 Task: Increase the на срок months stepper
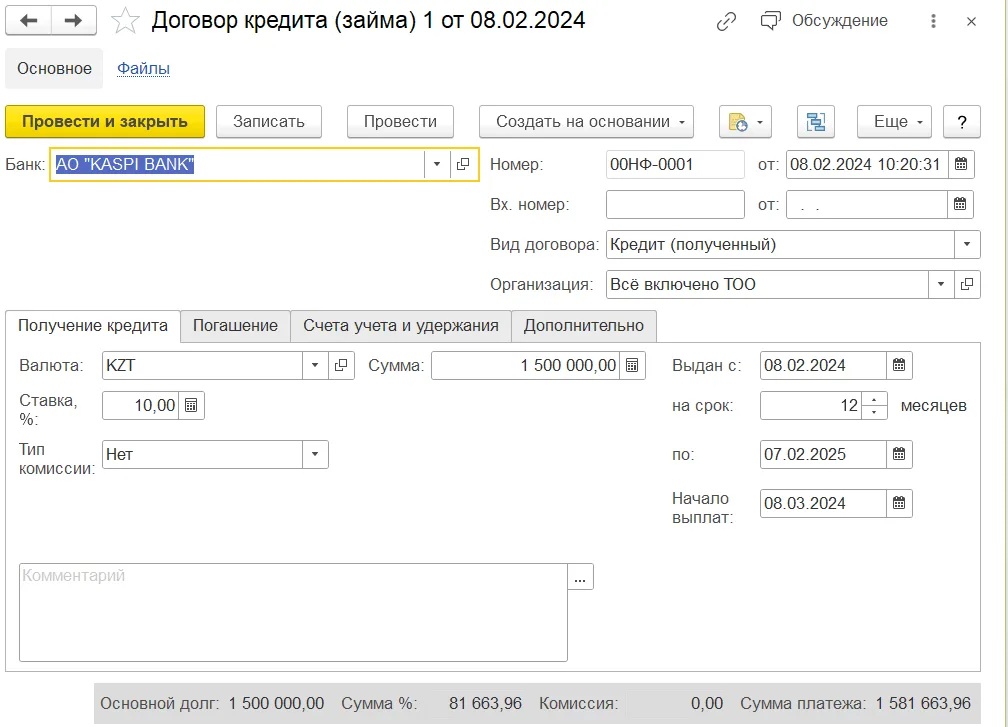(874, 399)
